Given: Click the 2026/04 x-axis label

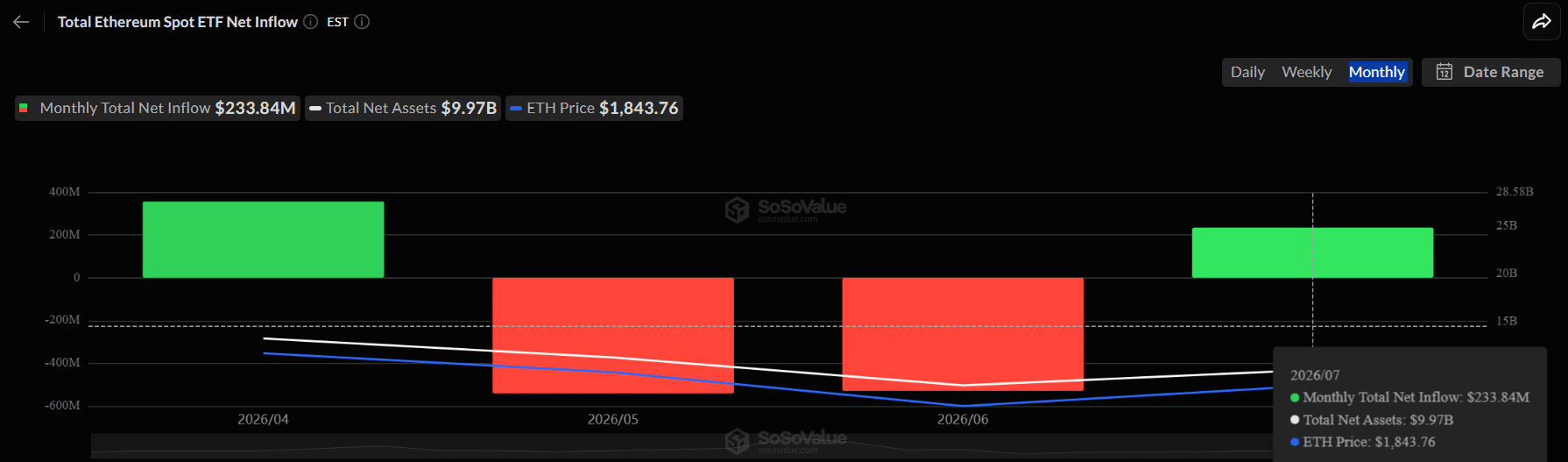Looking at the screenshot, I should [x=263, y=419].
